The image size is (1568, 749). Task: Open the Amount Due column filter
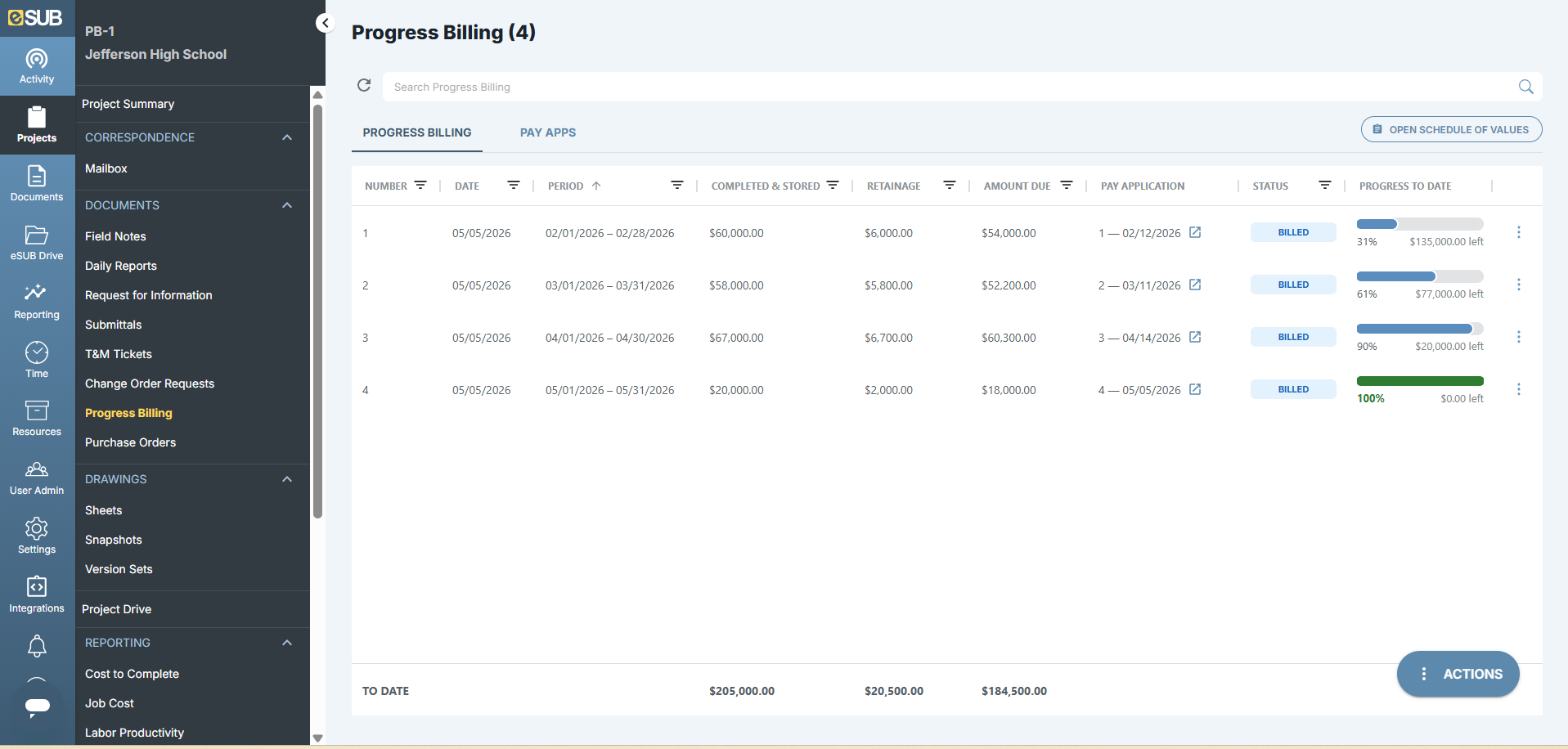tap(1067, 185)
